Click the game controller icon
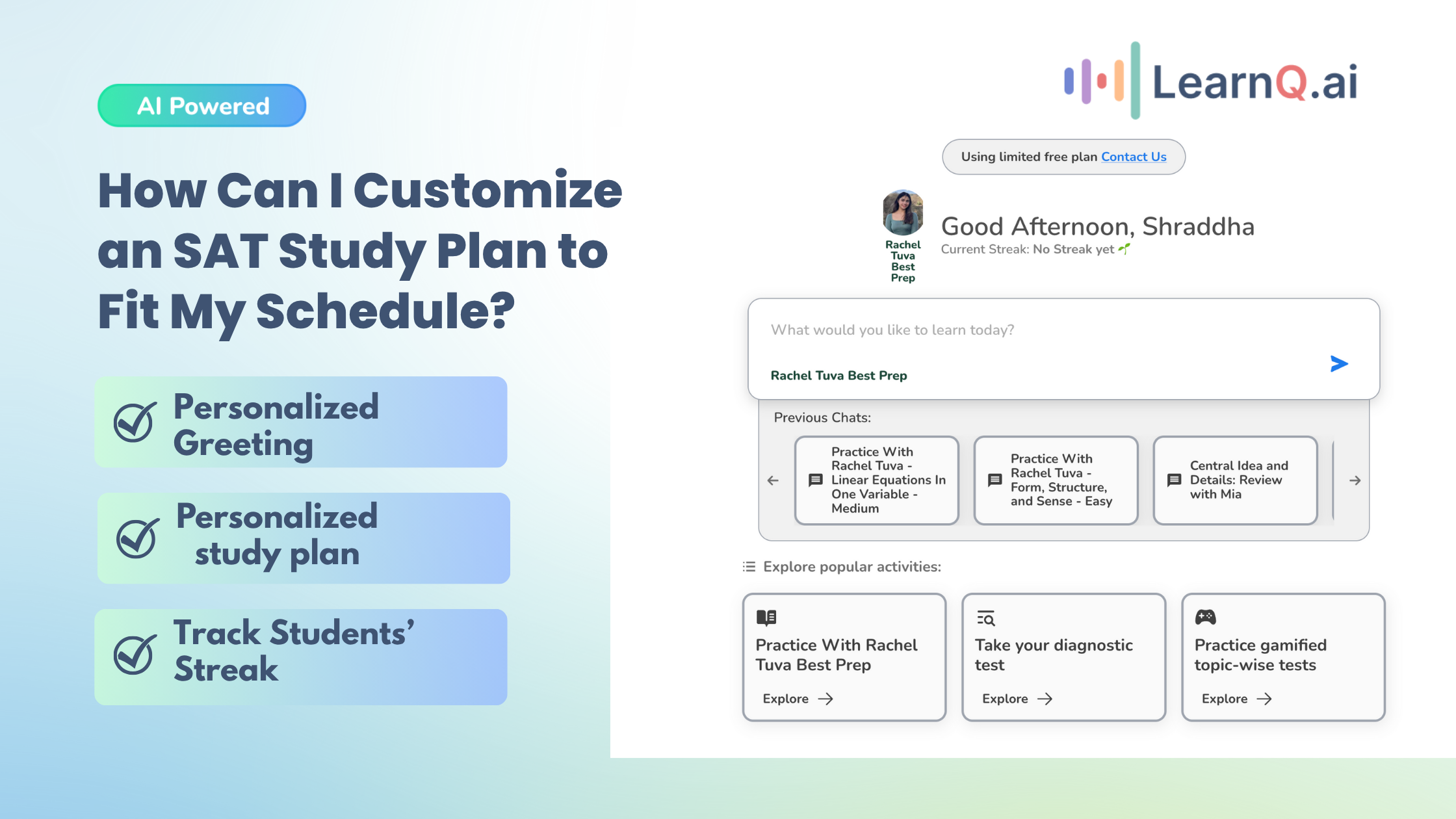The width and height of the screenshot is (1456, 819). tap(1205, 617)
